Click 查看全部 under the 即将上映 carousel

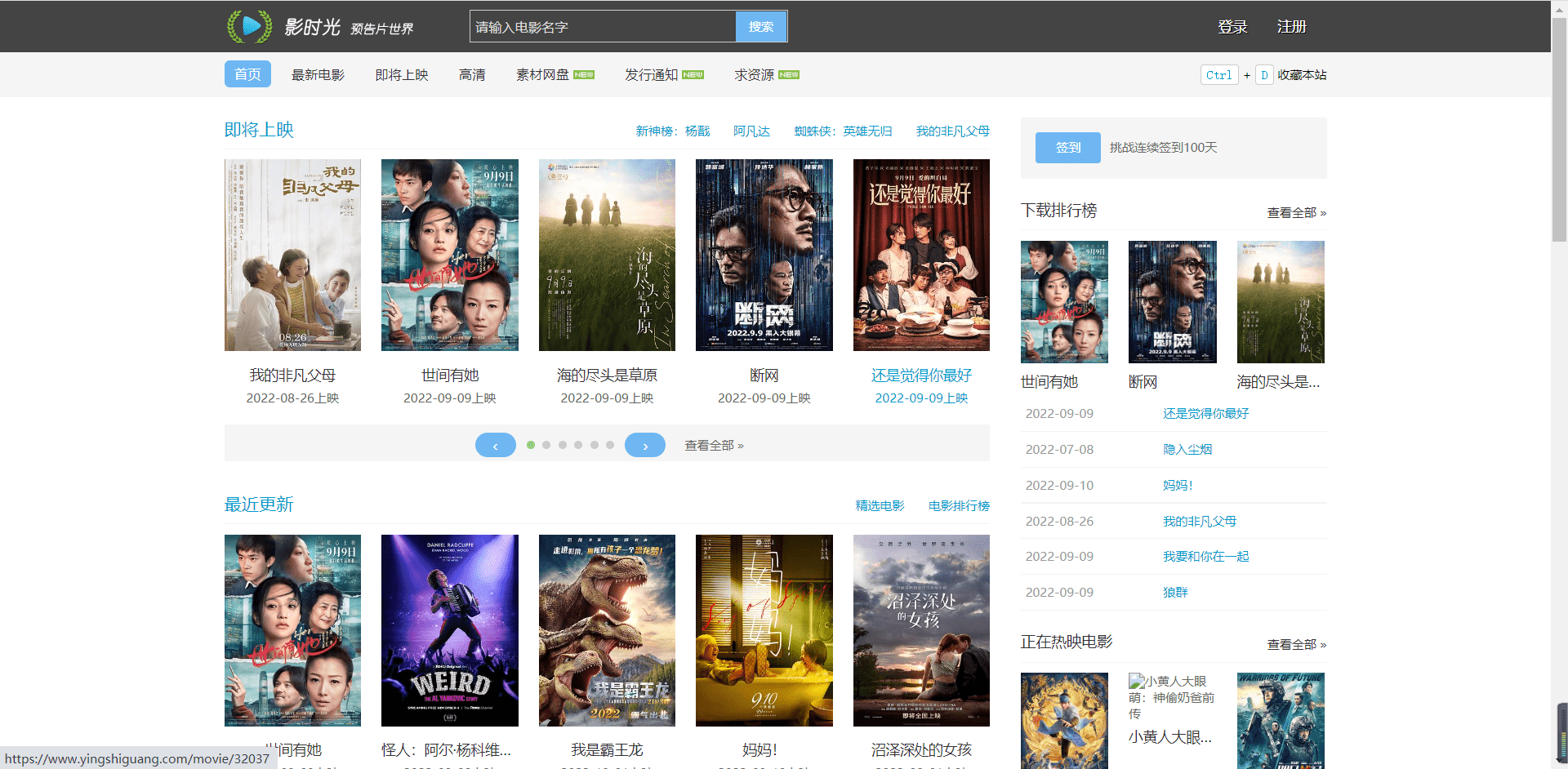[714, 446]
